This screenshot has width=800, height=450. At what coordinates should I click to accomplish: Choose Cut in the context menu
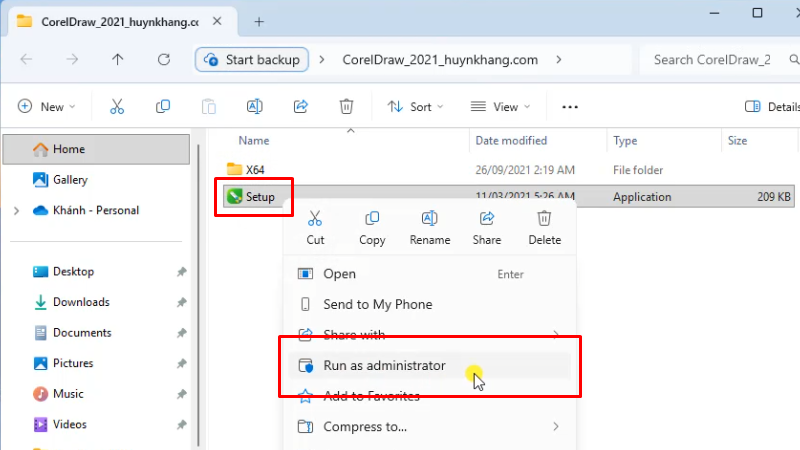(x=315, y=228)
